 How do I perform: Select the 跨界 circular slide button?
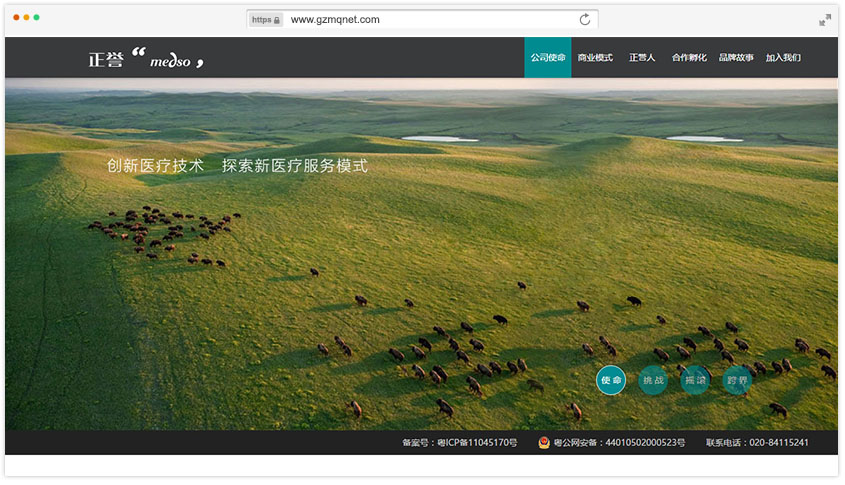737,380
